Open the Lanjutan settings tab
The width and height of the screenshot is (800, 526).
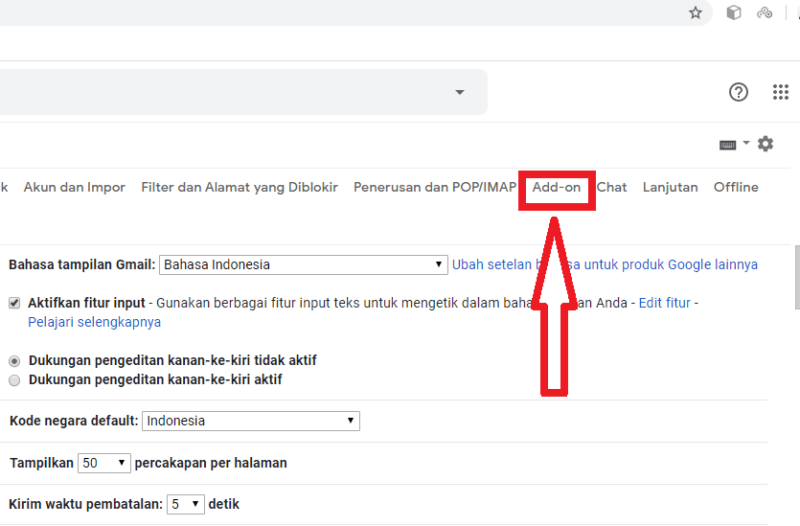670,187
